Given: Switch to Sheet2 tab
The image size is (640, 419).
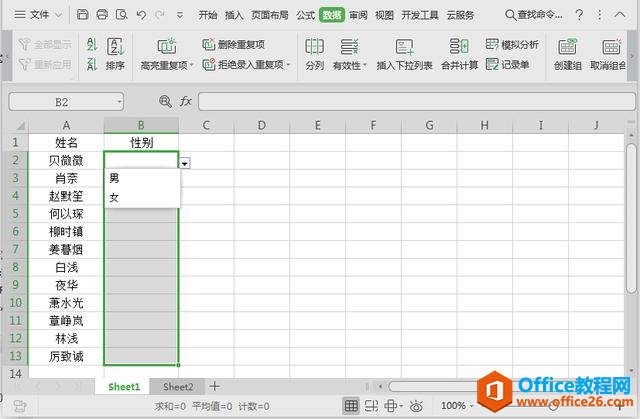Looking at the screenshot, I should coord(178,386).
